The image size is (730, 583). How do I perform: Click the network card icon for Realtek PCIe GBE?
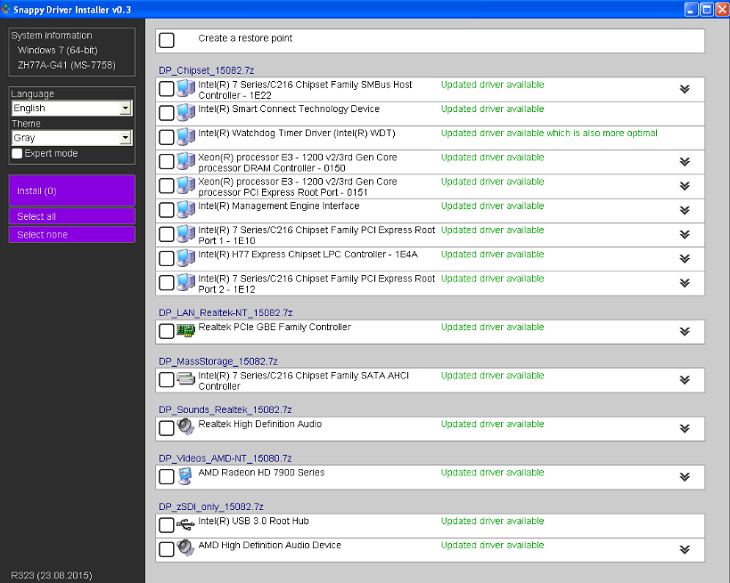click(185, 331)
